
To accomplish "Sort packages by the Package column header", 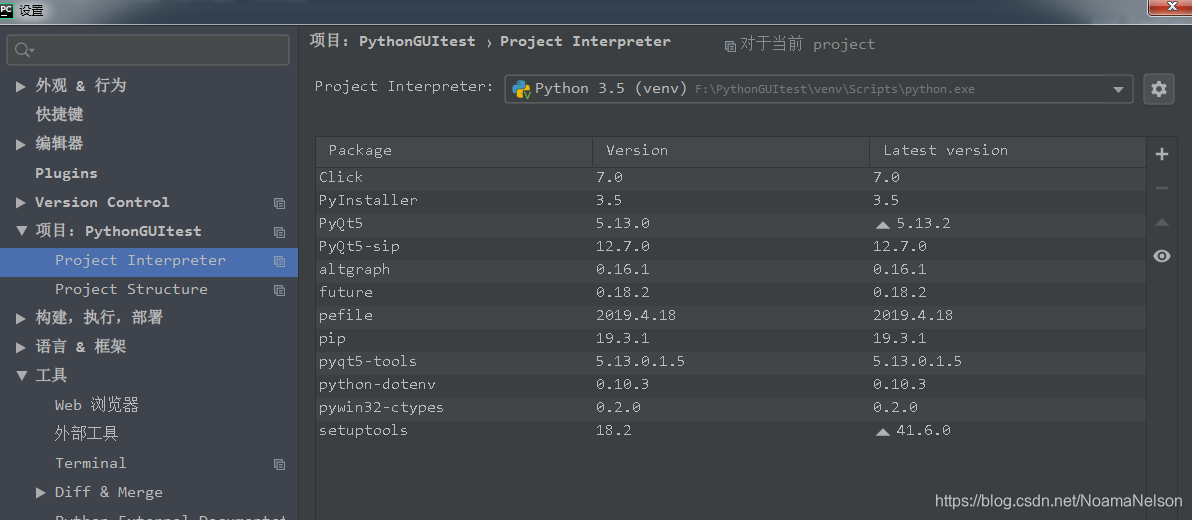I will coord(360,151).
